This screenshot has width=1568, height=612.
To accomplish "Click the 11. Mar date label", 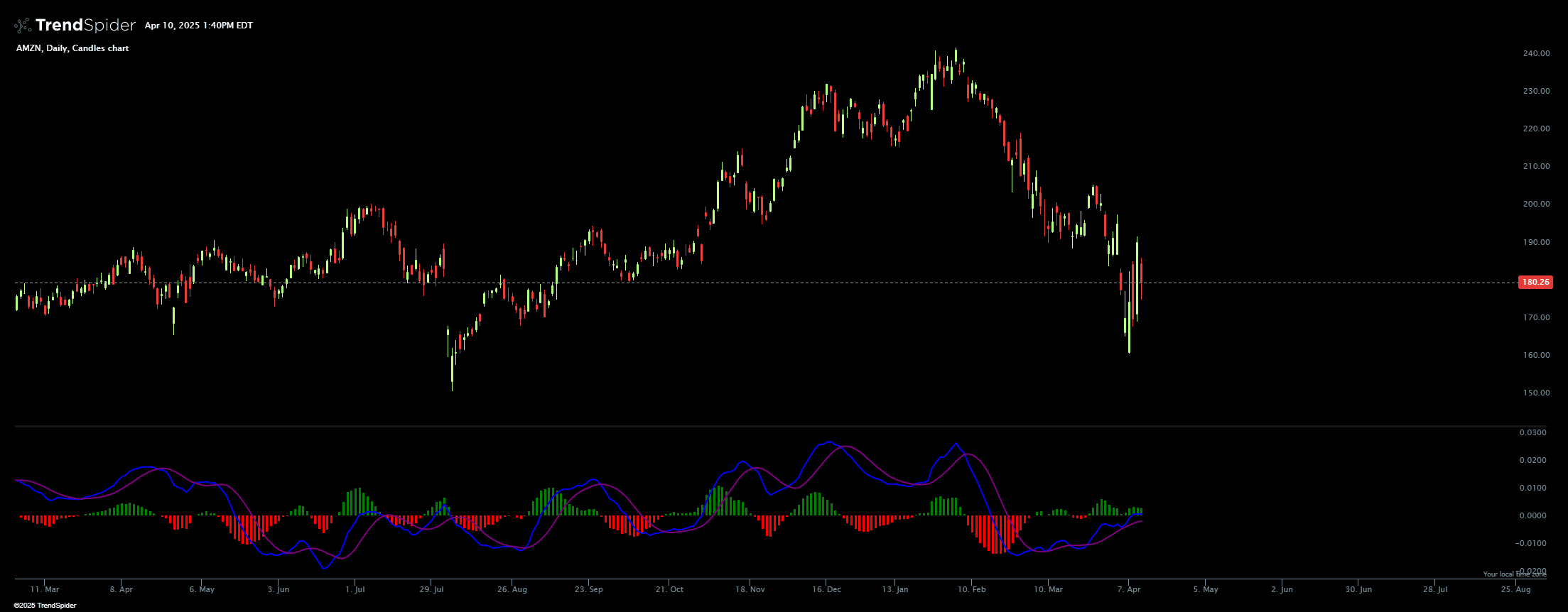I will pyautogui.click(x=45, y=589).
